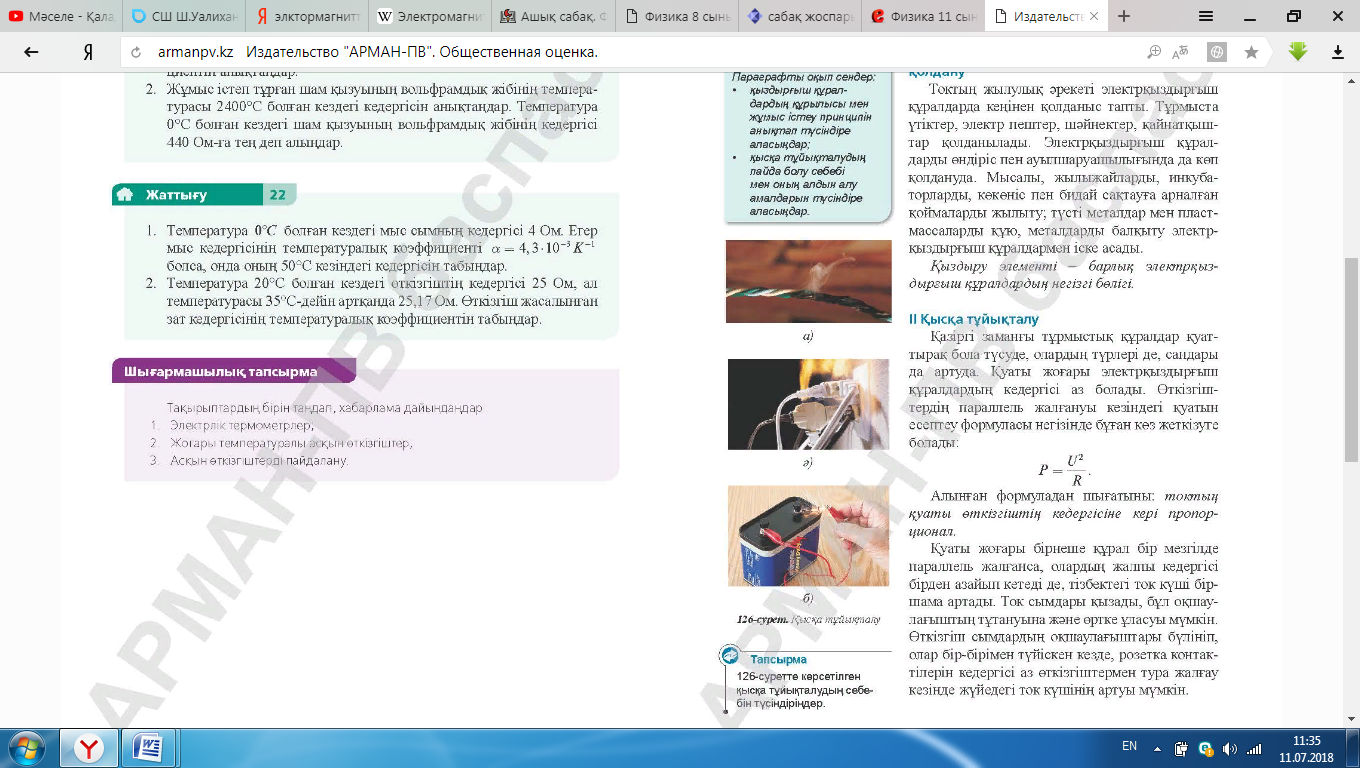Viewport: 1360px width, 768px height.
Task: Click the battery short circuit photo б)
Action: coord(809,536)
